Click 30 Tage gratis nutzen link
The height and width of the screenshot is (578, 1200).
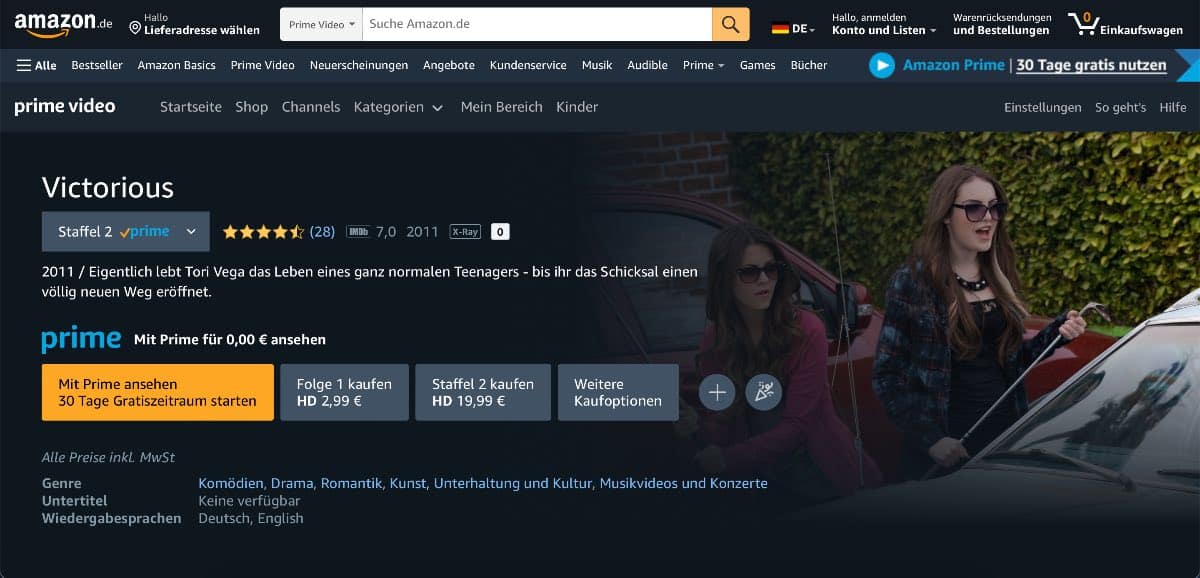(1091, 65)
